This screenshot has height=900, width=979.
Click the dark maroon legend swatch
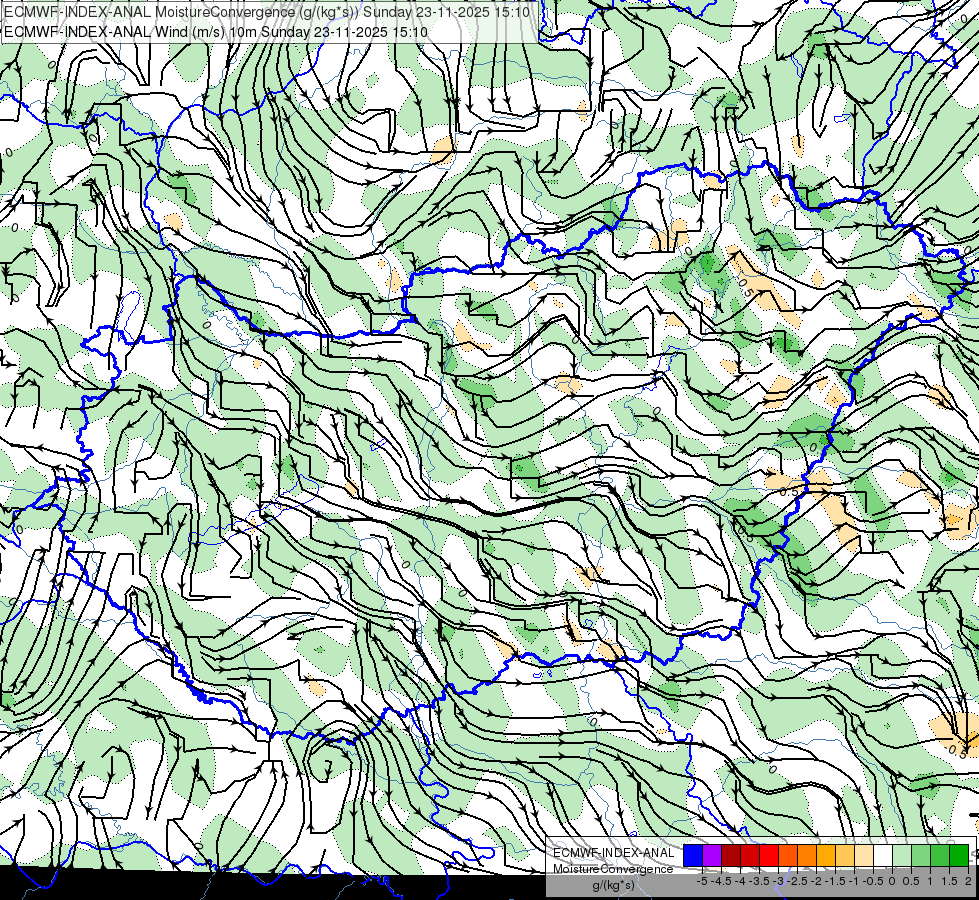(731, 855)
